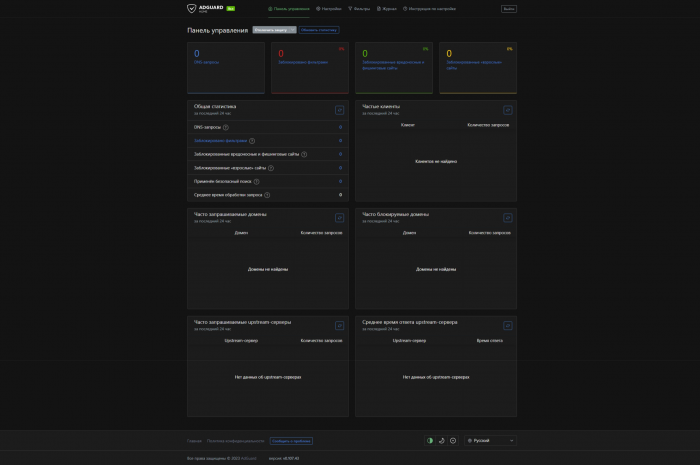Viewport: 700px width, 465px height.
Task: Switch to dark theme moon icon
Action: point(441,440)
